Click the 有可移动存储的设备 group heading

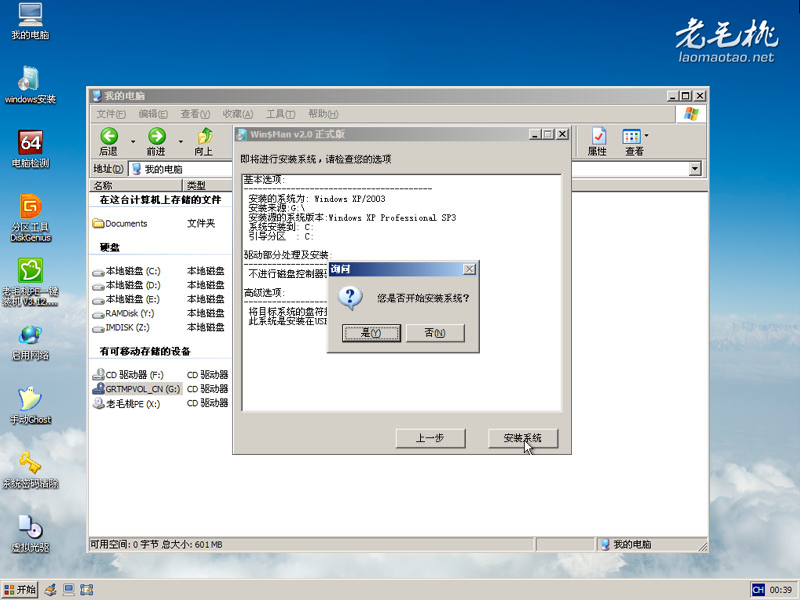coord(145,352)
